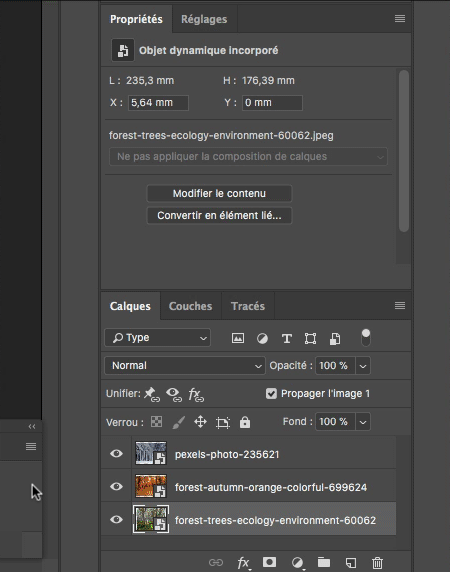This screenshot has height=572, width=450.
Task: Open the left panel hamburger menu
Action: click(31, 446)
